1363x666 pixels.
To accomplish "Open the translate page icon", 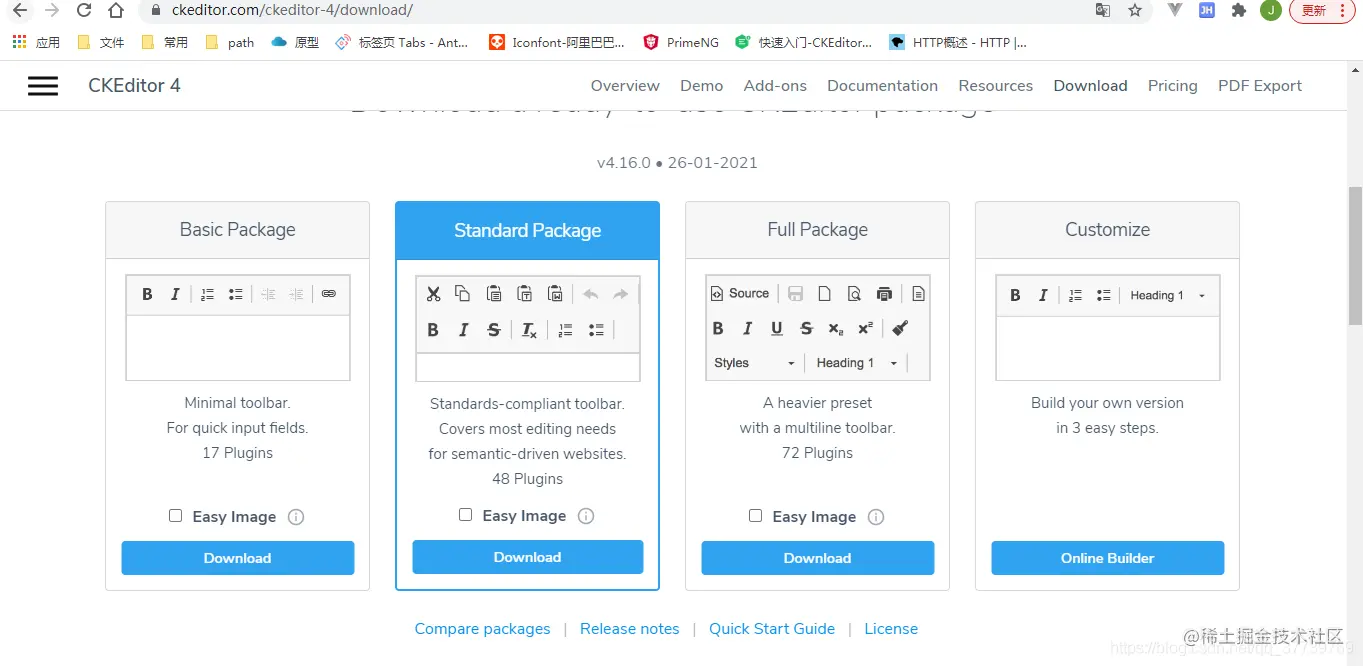I will pos(1103,10).
